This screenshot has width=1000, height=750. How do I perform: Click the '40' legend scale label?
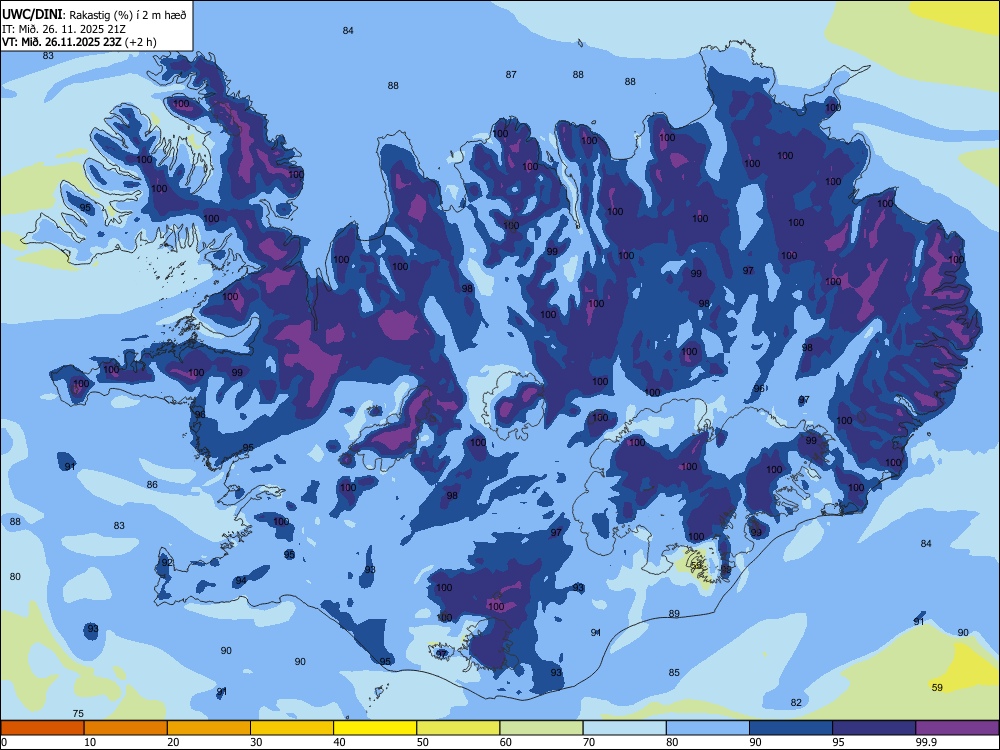(339, 742)
